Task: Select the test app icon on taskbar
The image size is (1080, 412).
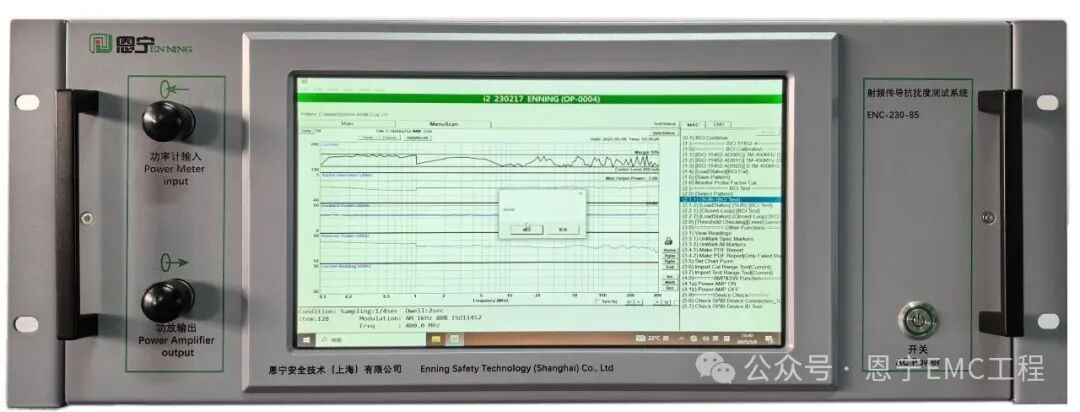Action: click(x=455, y=340)
